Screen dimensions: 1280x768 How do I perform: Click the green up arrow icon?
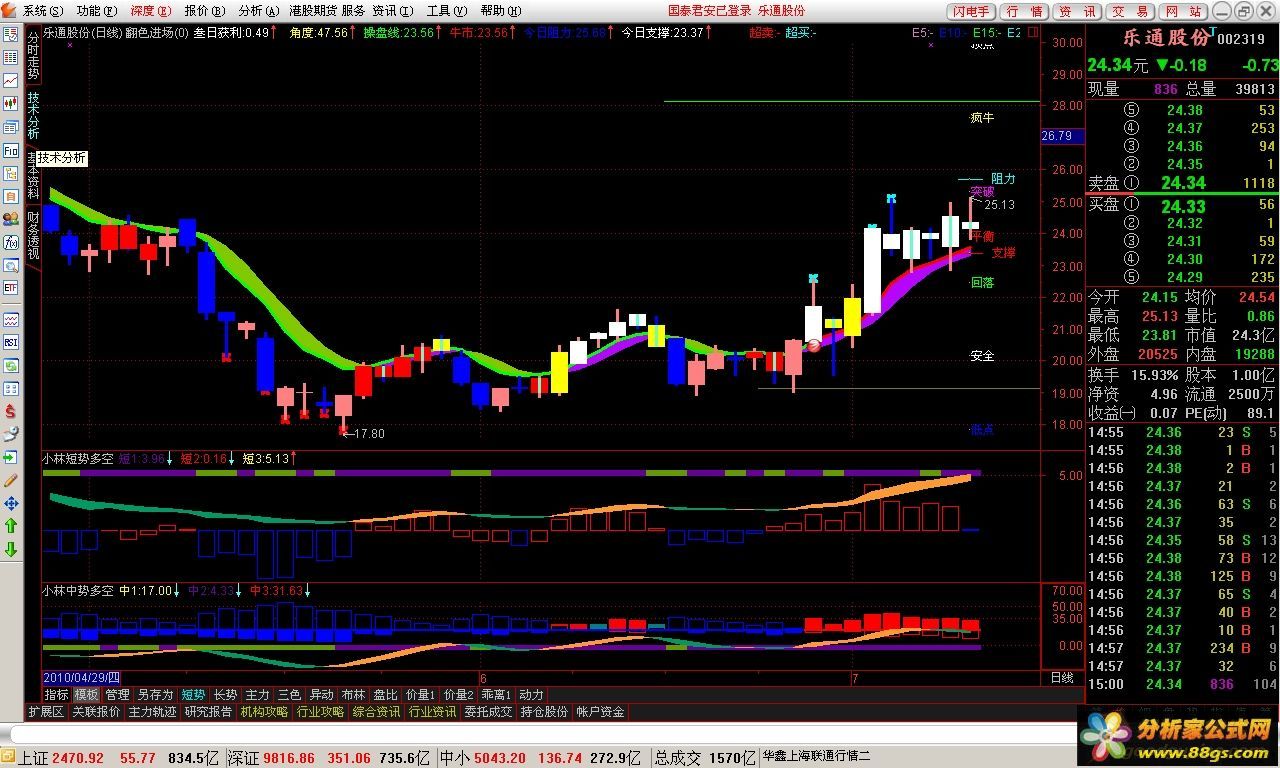(x=10, y=526)
